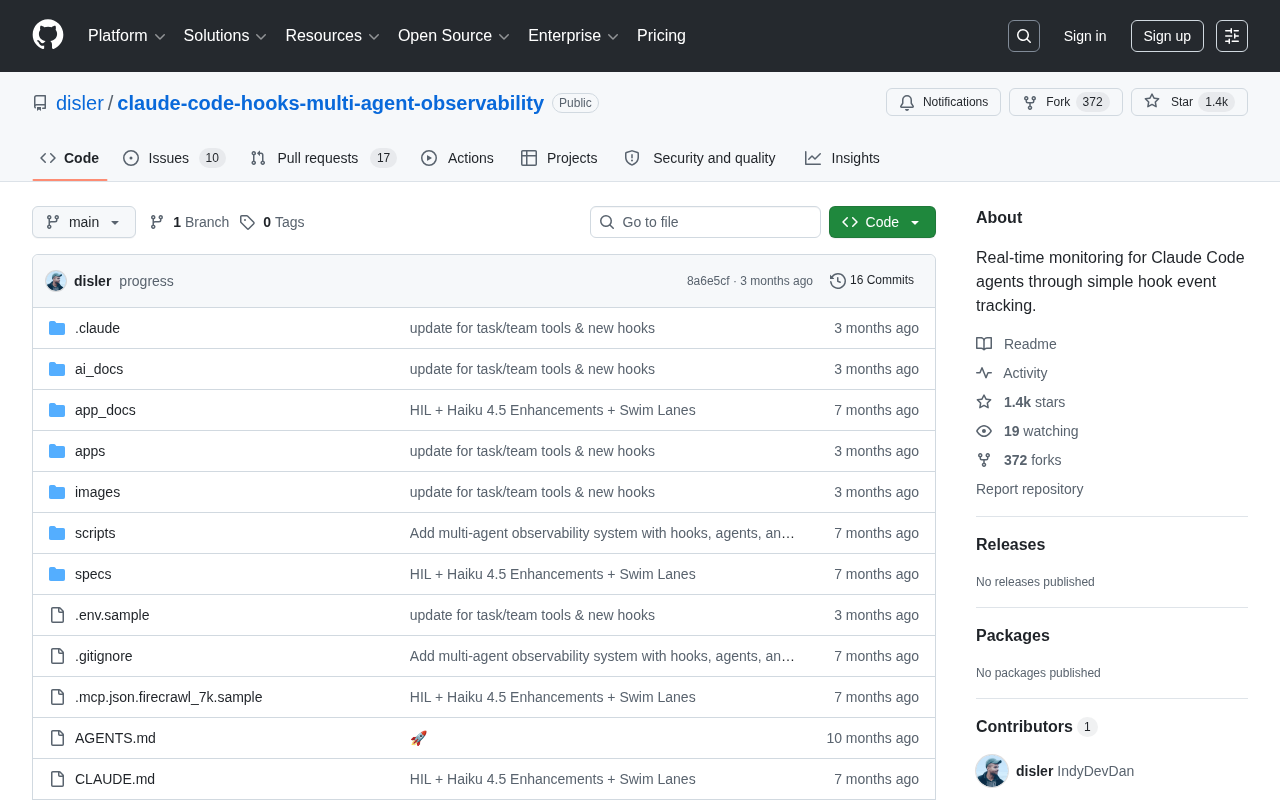This screenshot has height=800, width=1280.
Task: Fork the repository using Fork button
Action: [x=1065, y=102]
